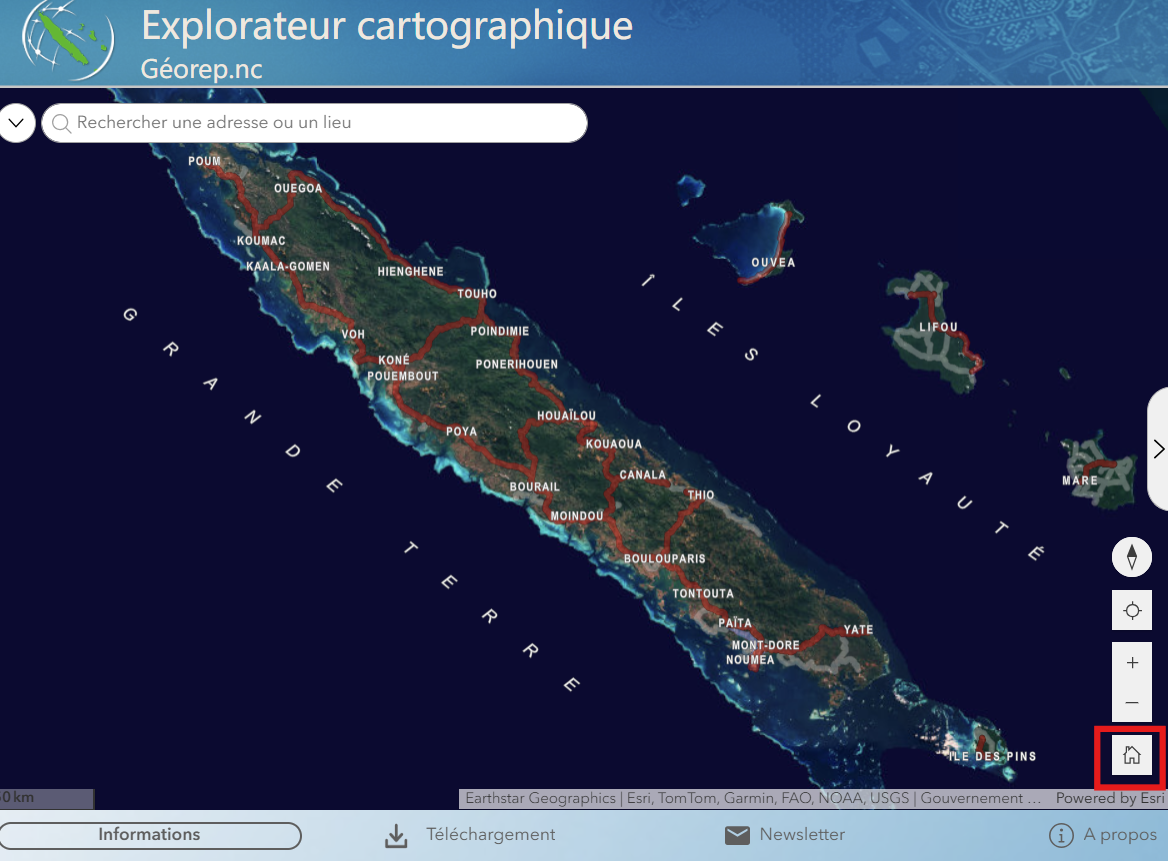
Task: Click the Géorep.nc globe logo
Action: pyautogui.click(x=68, y=40)
